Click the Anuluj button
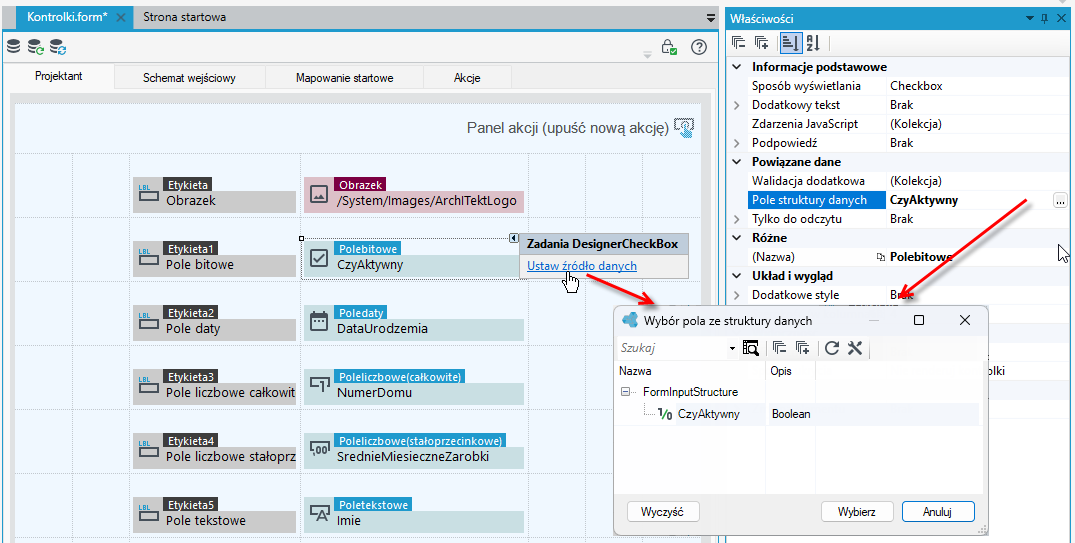The width and height of the screenshot is (1075, 543). coord(938,511)
